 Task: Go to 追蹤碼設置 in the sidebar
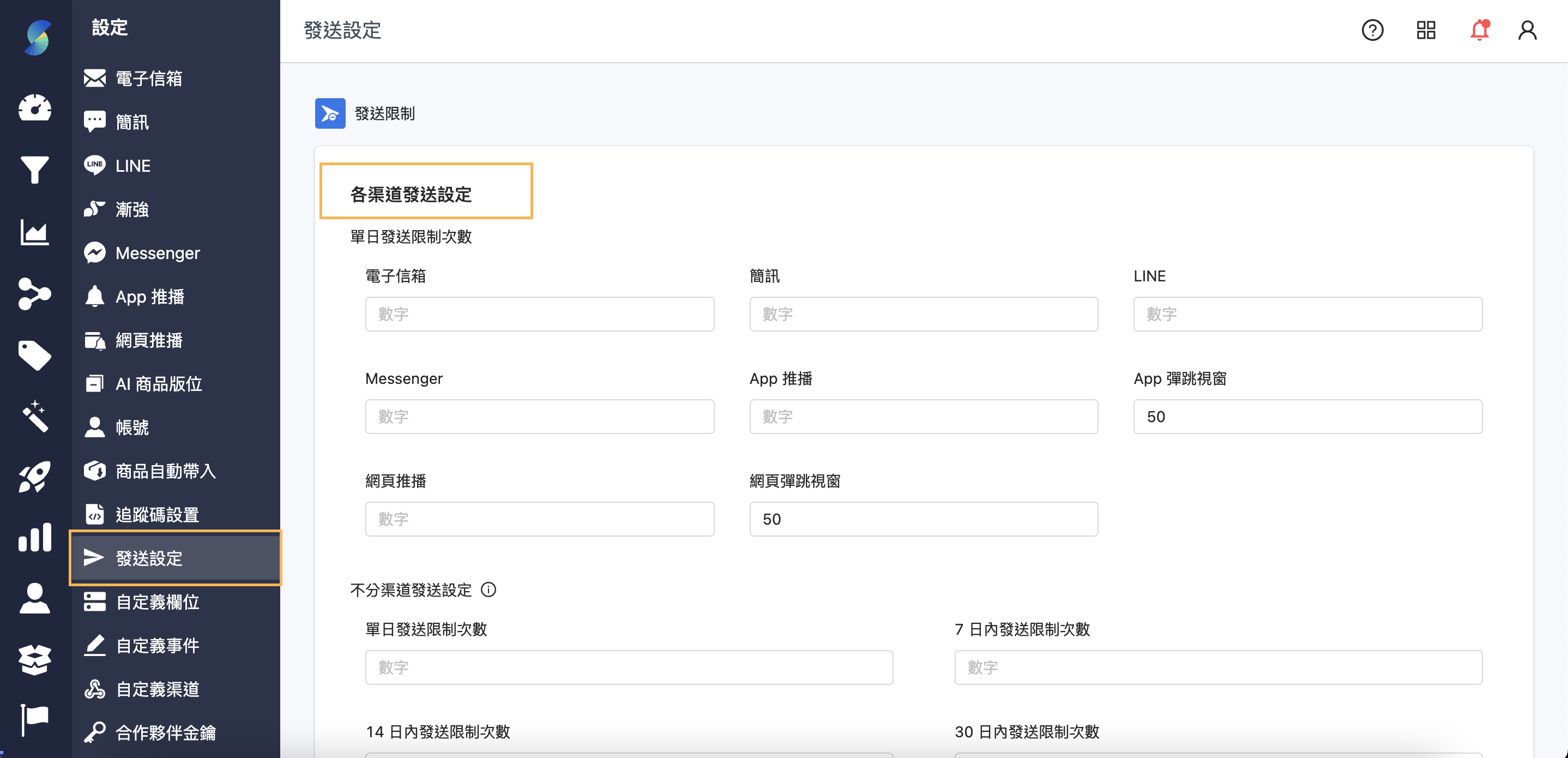click(x=157, y=514)
